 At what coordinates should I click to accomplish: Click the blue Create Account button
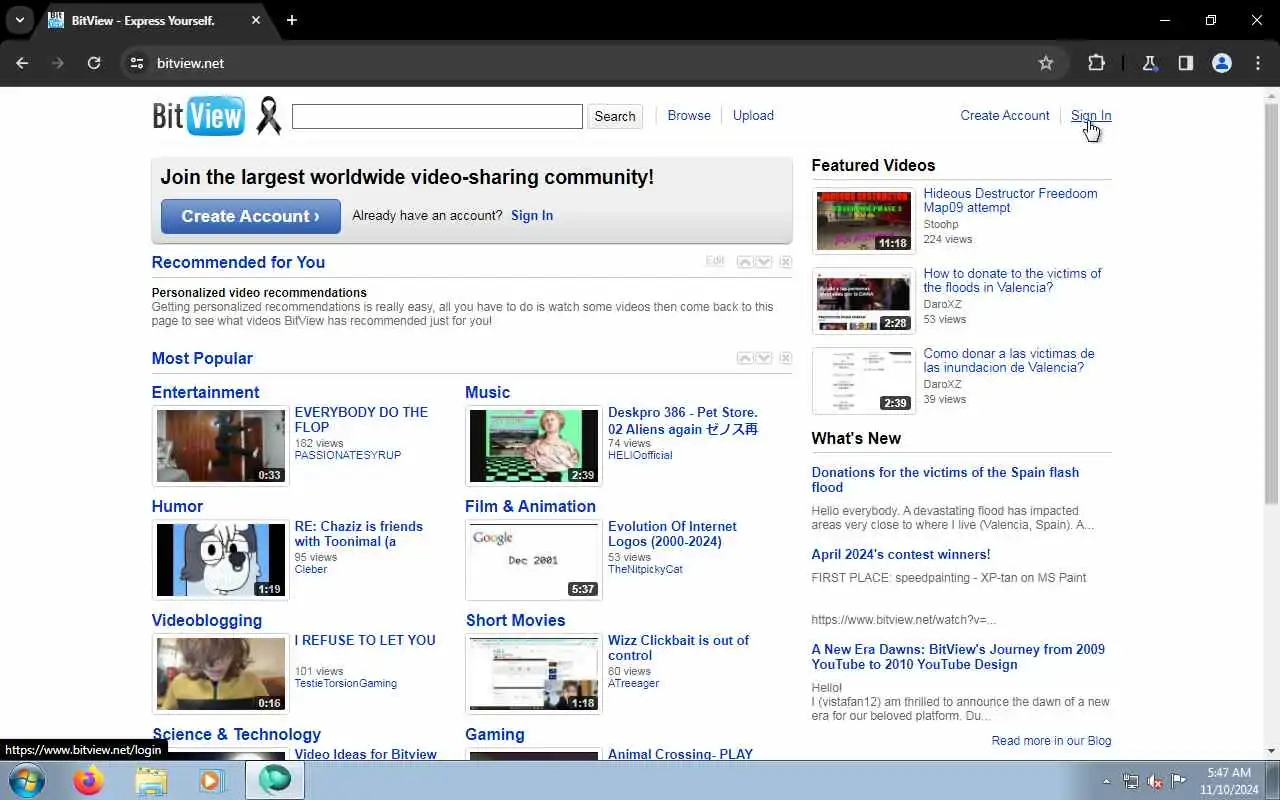[x=251, y=216]
